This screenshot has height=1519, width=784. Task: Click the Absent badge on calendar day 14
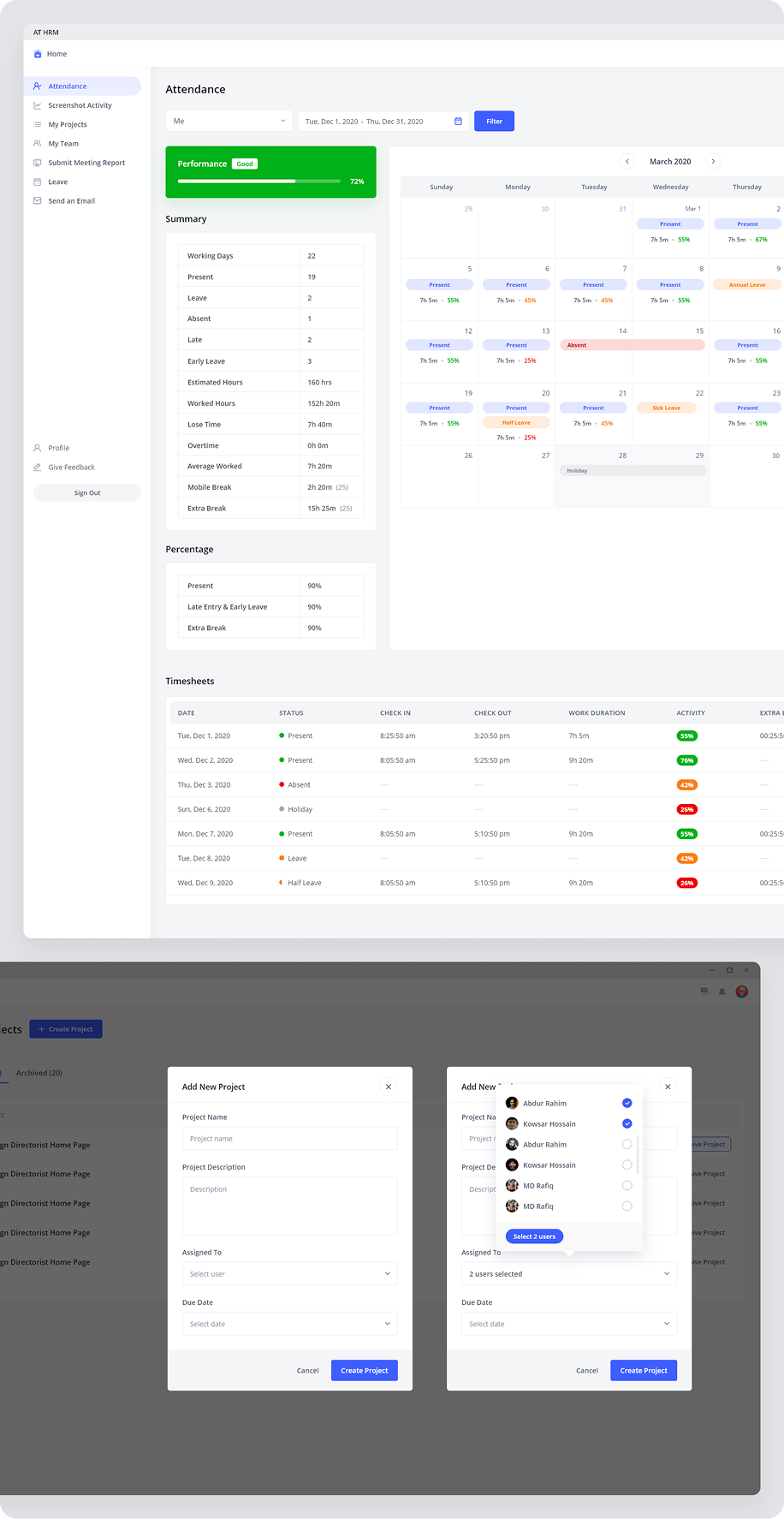pyautogui.click(x=633, y=345)
